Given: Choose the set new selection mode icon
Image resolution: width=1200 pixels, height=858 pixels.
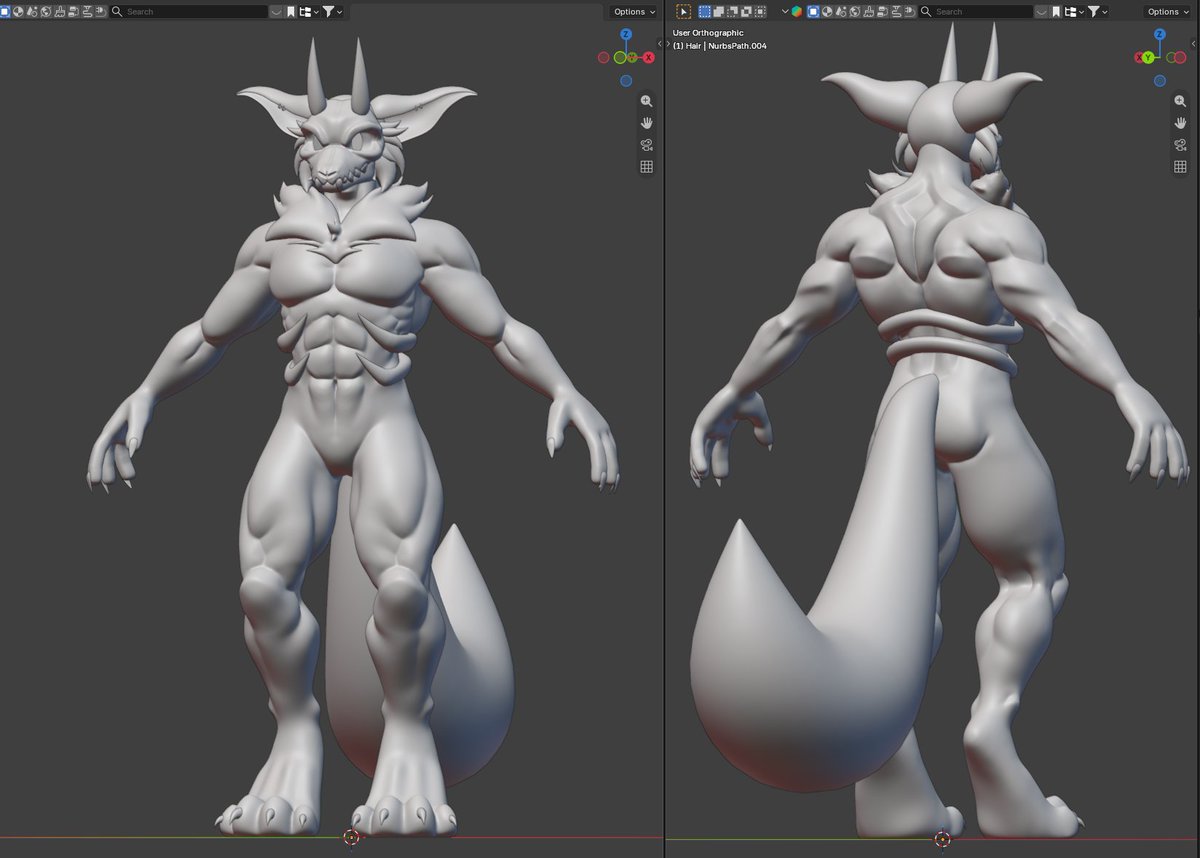Looking at the screenshot, I should coord(704,11).
